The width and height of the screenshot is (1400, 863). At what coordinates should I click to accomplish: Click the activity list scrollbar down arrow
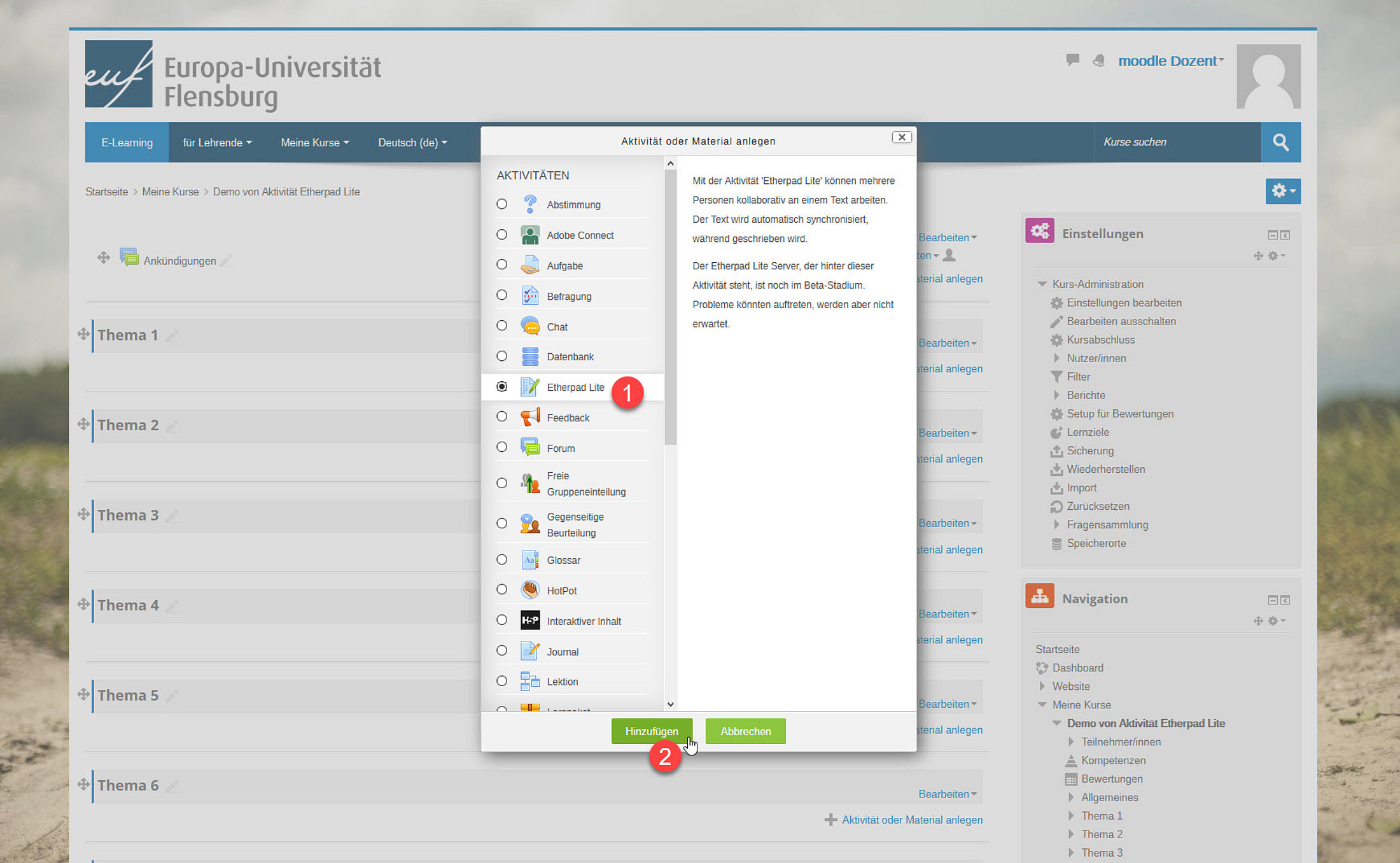coord(670,705)
